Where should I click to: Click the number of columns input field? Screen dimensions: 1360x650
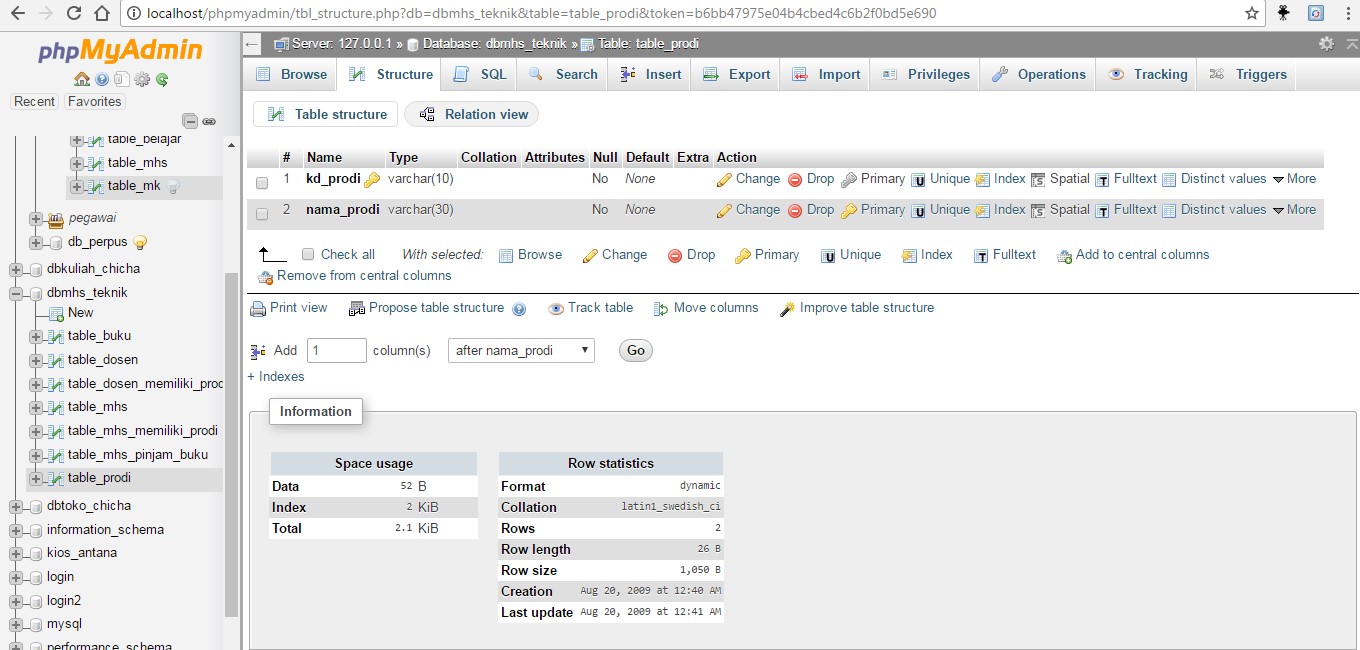coord(337,351)
